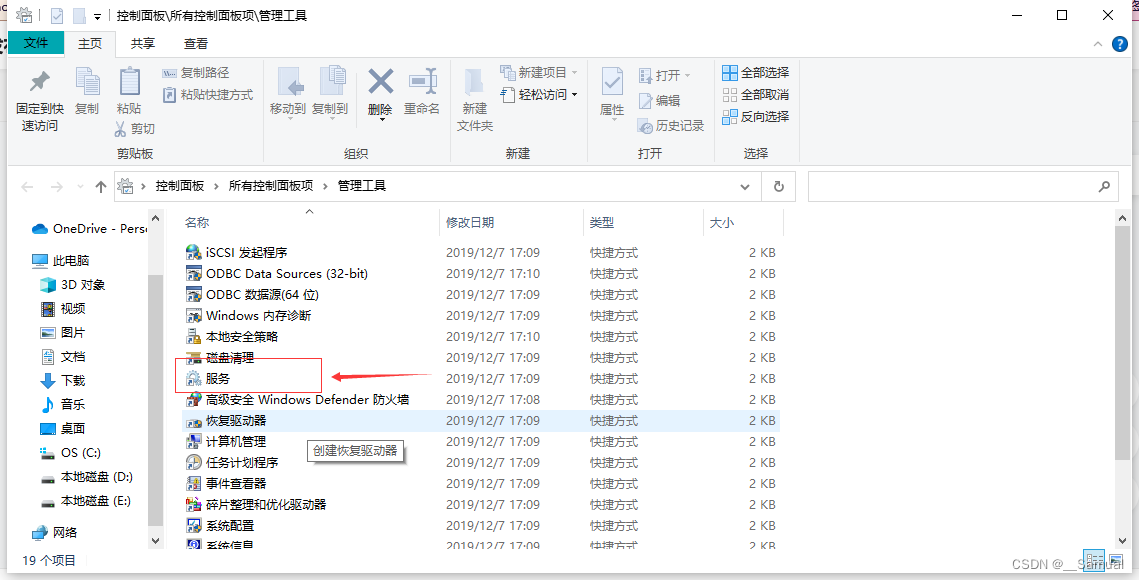This screenshot has width=1139, height=580.
Task: Select Defragment and Optimize Drives item
Action: [x=481, y=504]
